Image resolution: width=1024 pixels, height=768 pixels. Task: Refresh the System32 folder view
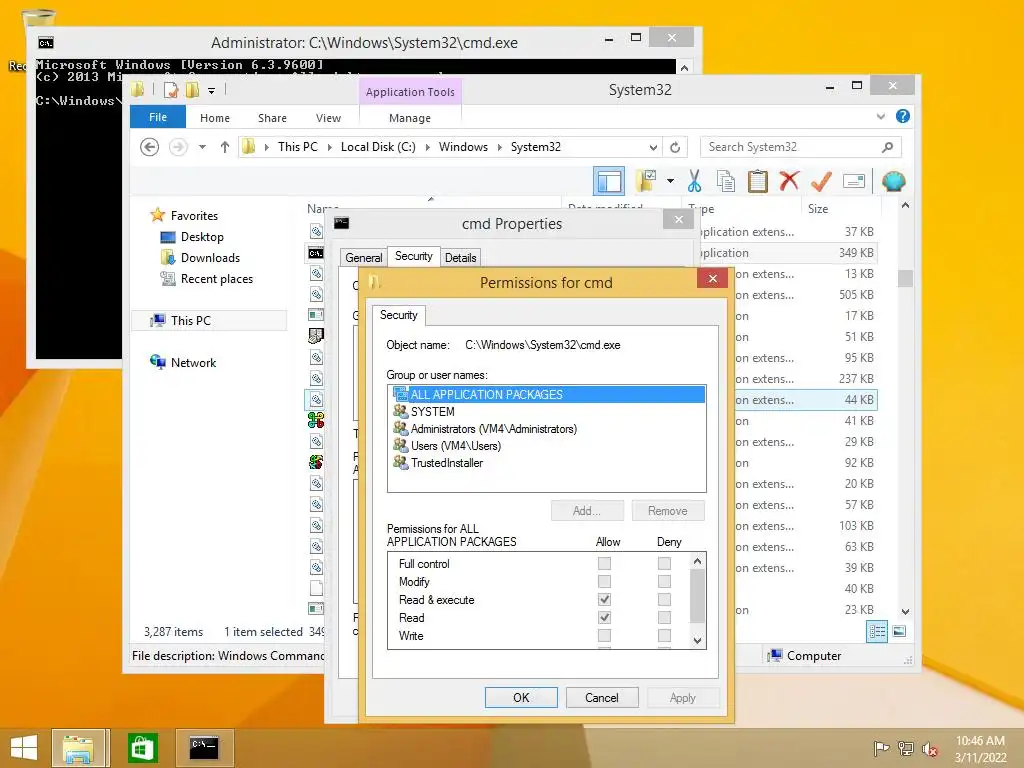[675, 147]
